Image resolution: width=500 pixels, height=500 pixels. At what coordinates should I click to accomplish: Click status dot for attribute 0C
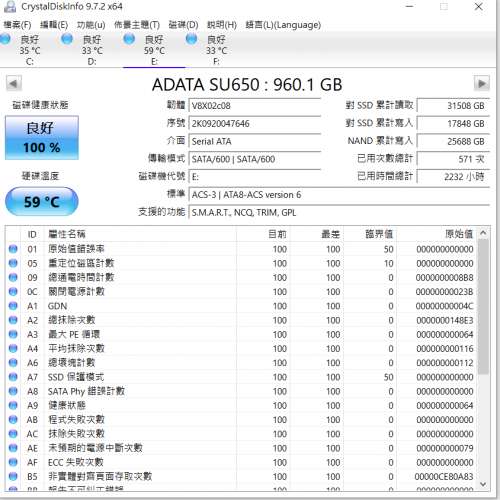click(x=13, y=291)
